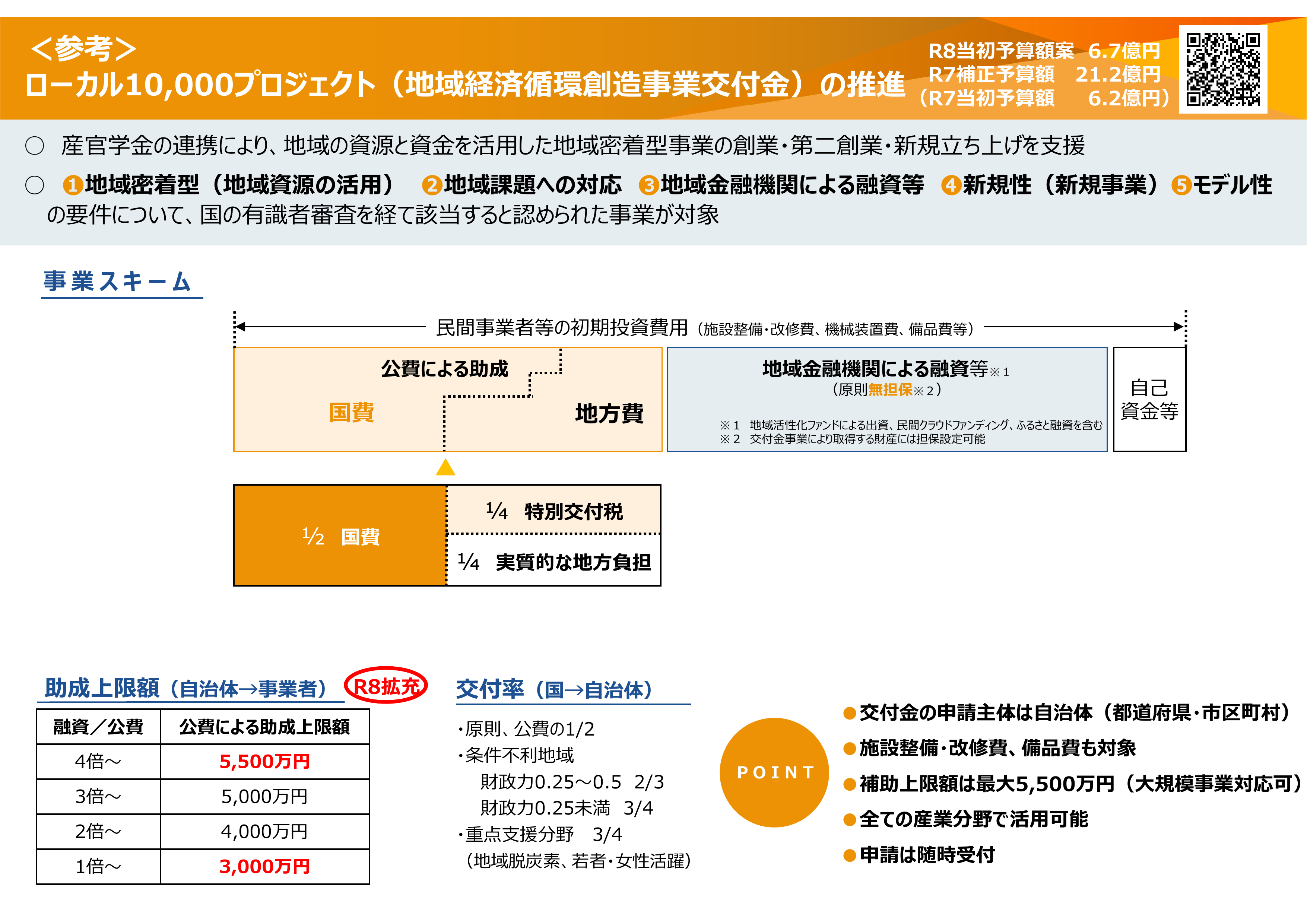Click the bullet 申請は随時受付
The width and height of the screenshot is (1307, 924).
pyautogui.click(x=919, y=855)
